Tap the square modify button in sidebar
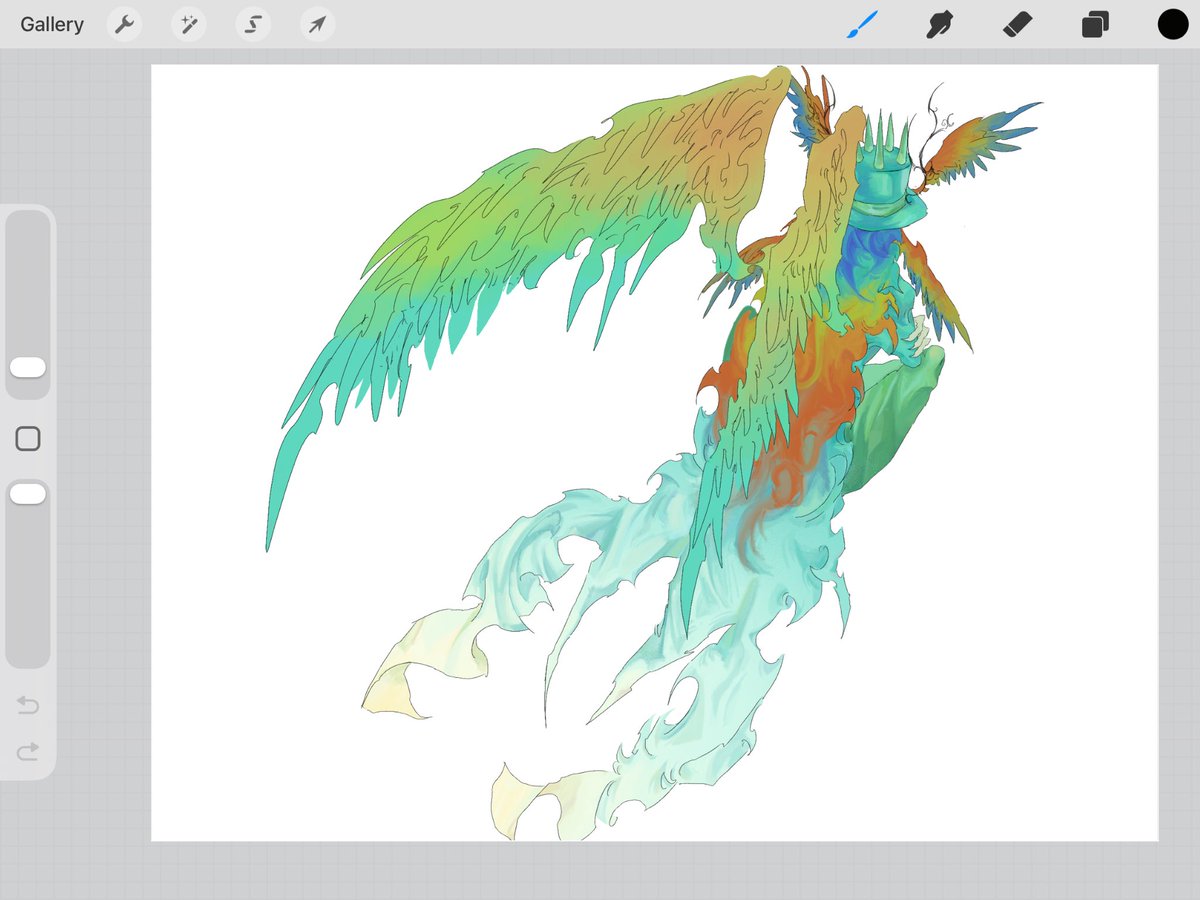The image size is (1200, 900). (x=28, y=439)
